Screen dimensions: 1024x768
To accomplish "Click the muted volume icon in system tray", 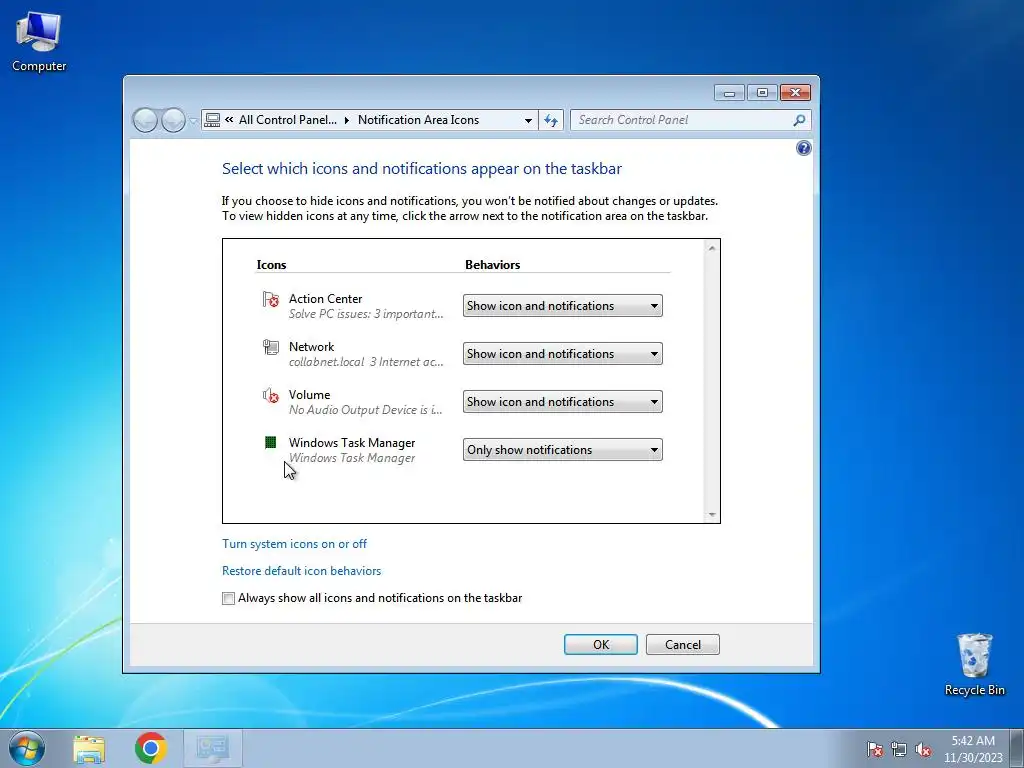I will 923,749.
